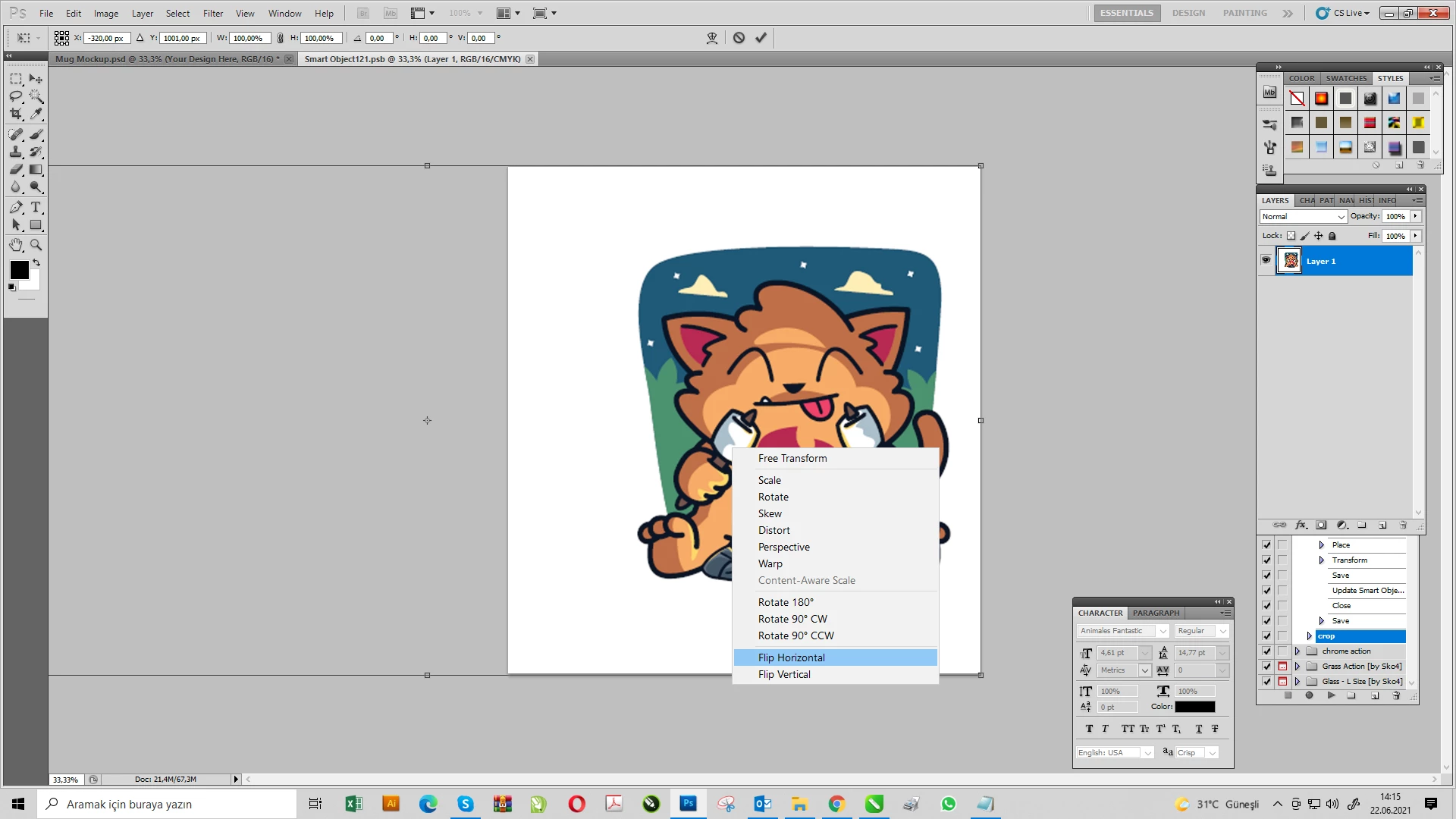The width and height of the screenshot is (1456, 819).
Task: Switch to warp mode icon
Action: [x=711, y=38]
